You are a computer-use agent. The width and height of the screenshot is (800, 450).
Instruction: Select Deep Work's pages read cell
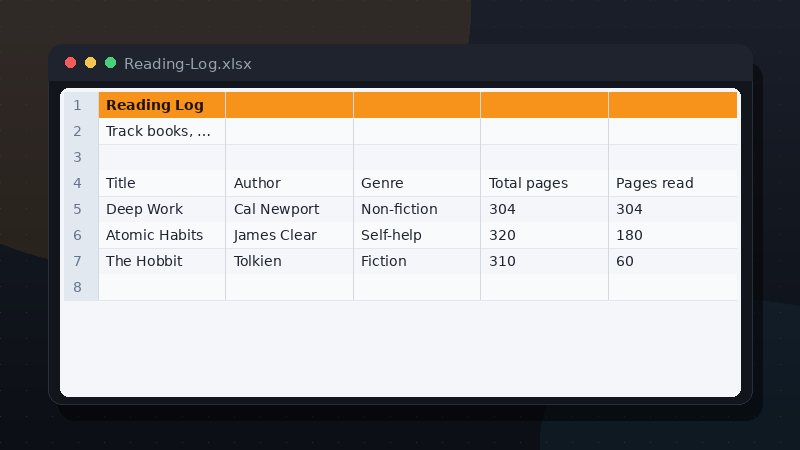click(672, 209)
